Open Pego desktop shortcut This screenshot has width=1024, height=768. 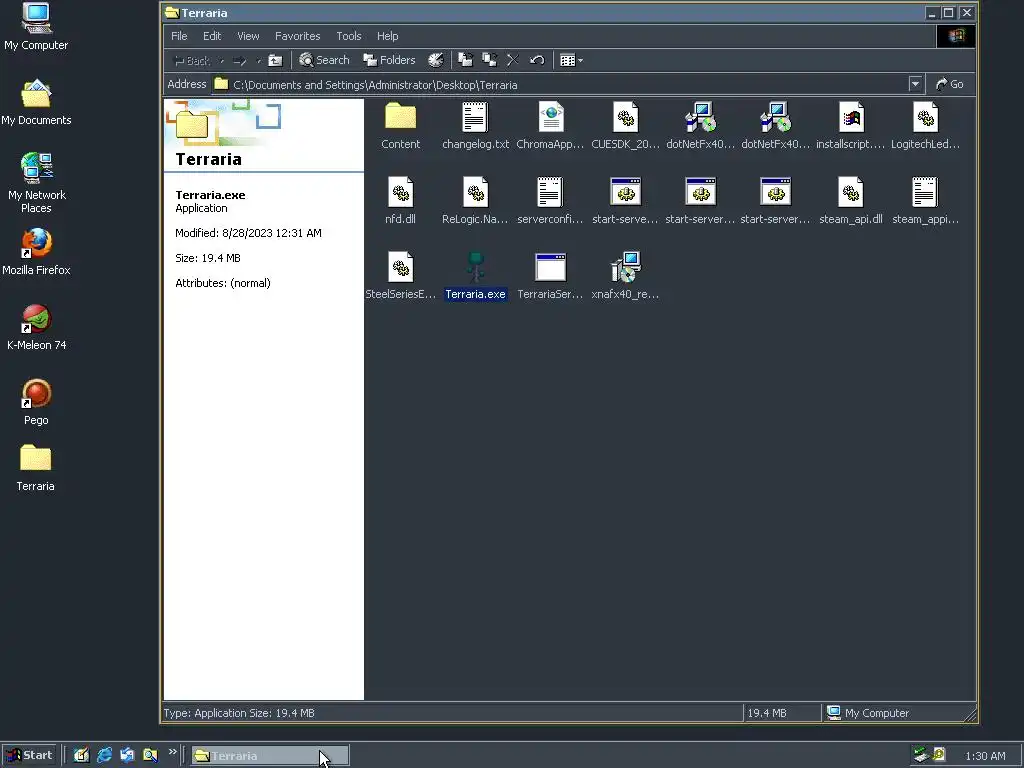[x=36, y=402]
